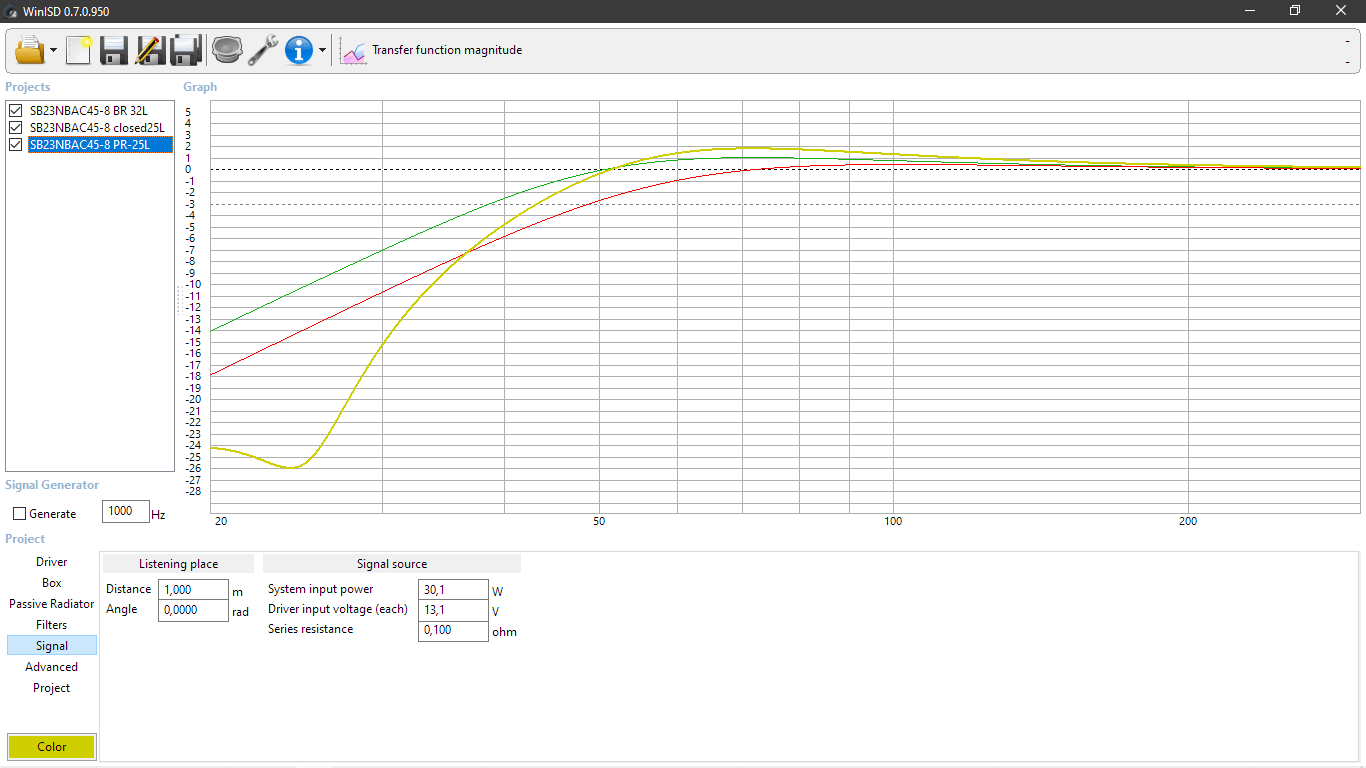Click the Signal Generator label
Screen dimensions: 1366x768
point(52,485)
